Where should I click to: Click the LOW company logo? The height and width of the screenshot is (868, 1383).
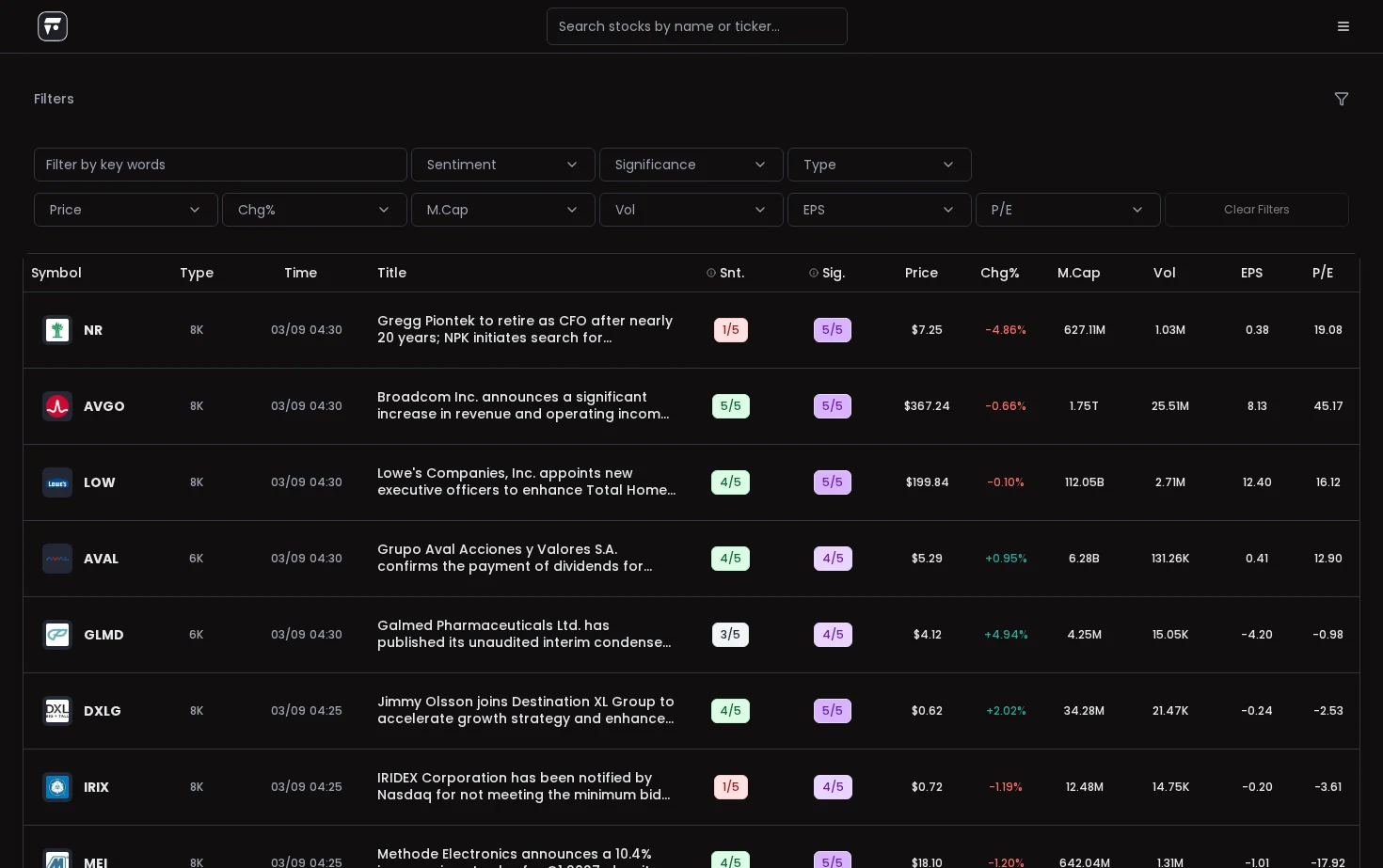pyautogui.click(x=57, y=482)
